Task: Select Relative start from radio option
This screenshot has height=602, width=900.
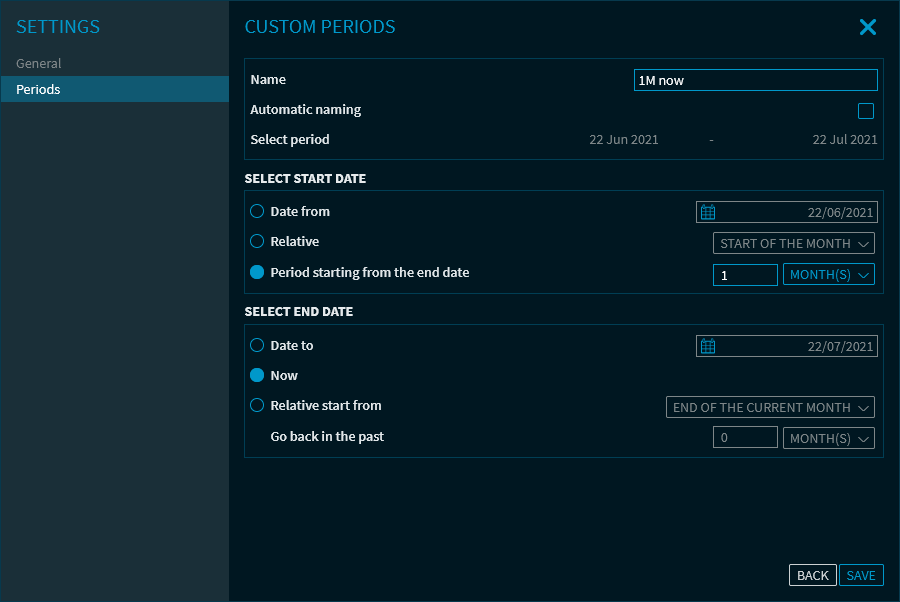Action: (x=257, y=406)
